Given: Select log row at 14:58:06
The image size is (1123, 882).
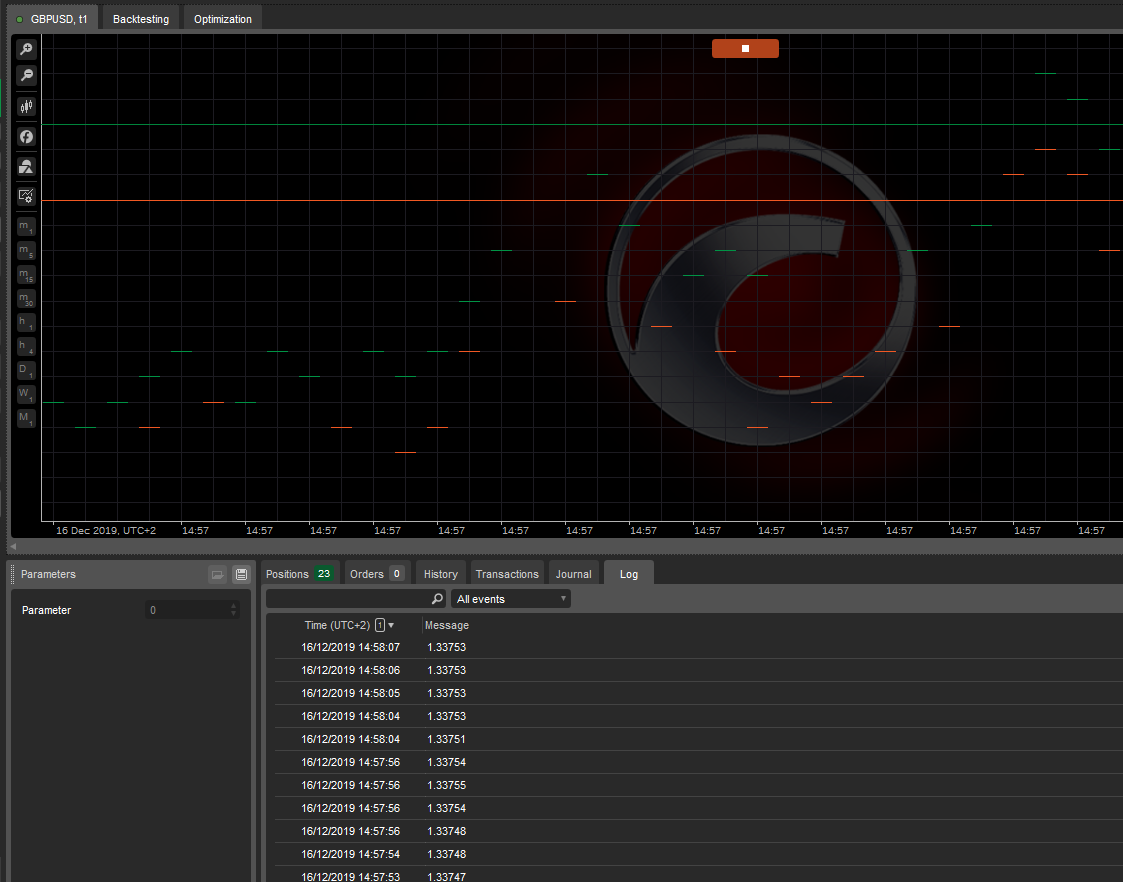Looking at the screenshot, I should click(698, 670).
